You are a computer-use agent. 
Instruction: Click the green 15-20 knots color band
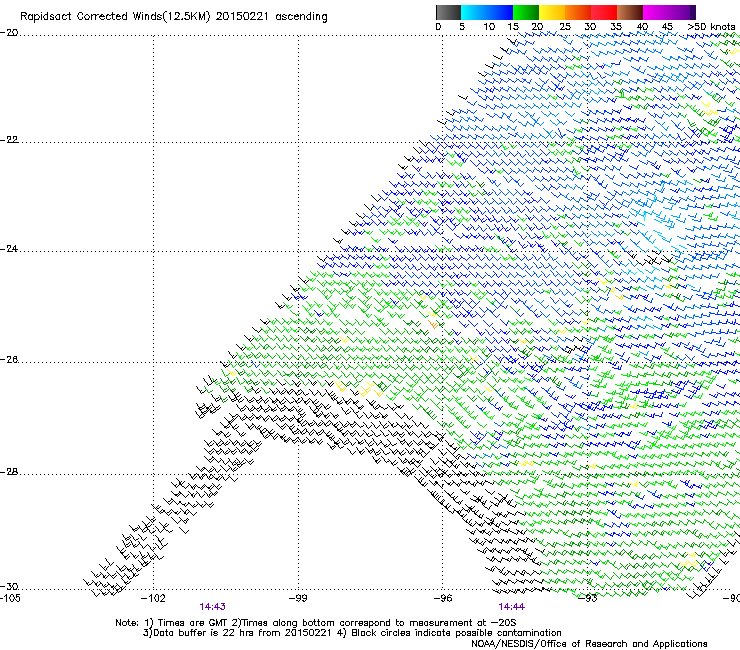point(526,12)
